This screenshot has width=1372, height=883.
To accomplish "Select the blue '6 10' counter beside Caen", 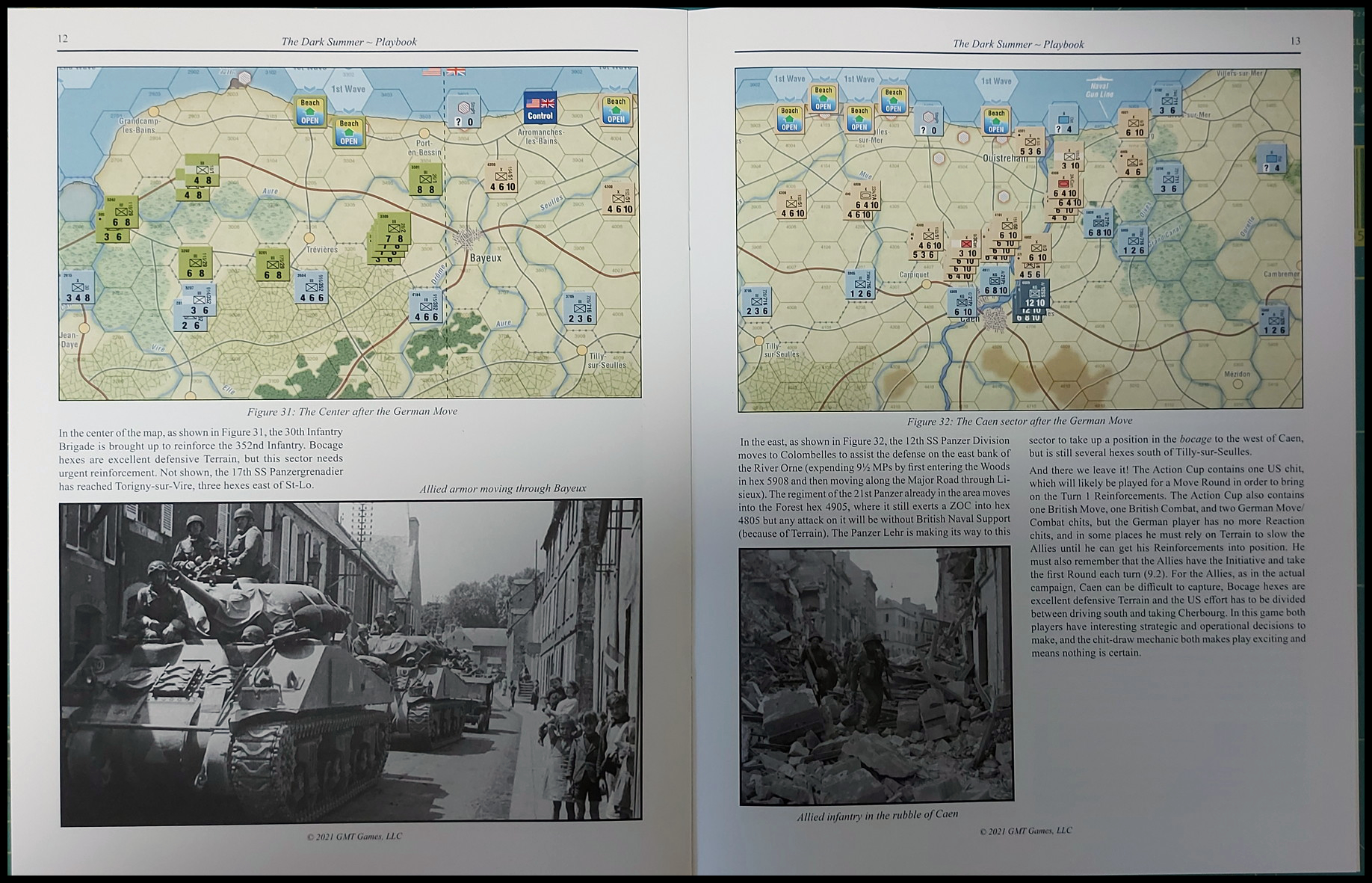I will coord(962,303).
